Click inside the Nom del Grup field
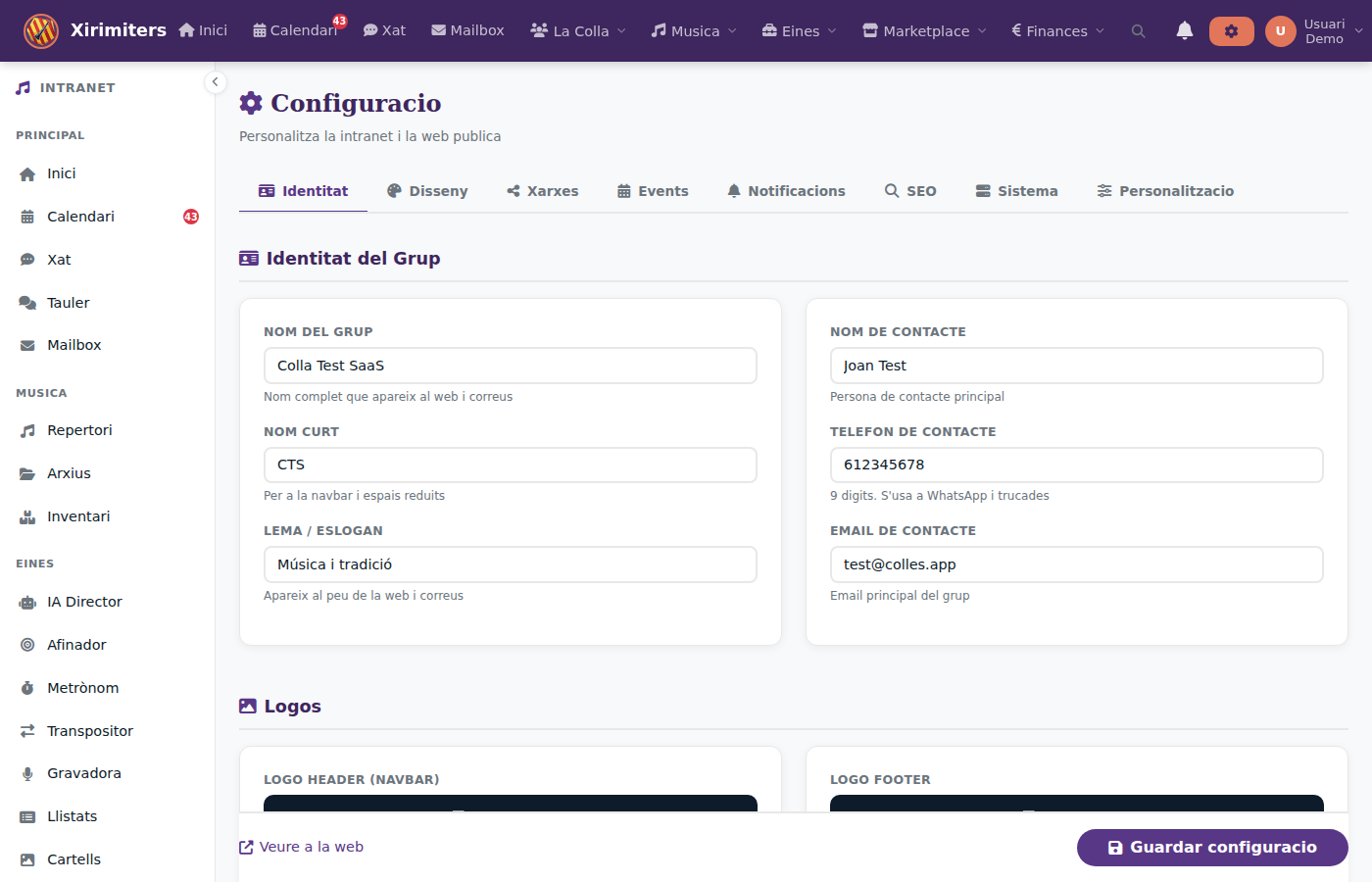Image resolution: width=1372 pixels, height=882 pixels. [510, 365]
